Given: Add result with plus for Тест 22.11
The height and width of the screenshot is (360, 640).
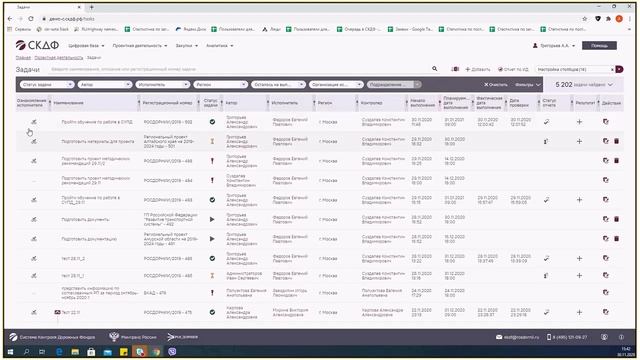Looking at the screenshot, I should coord(579,312).
